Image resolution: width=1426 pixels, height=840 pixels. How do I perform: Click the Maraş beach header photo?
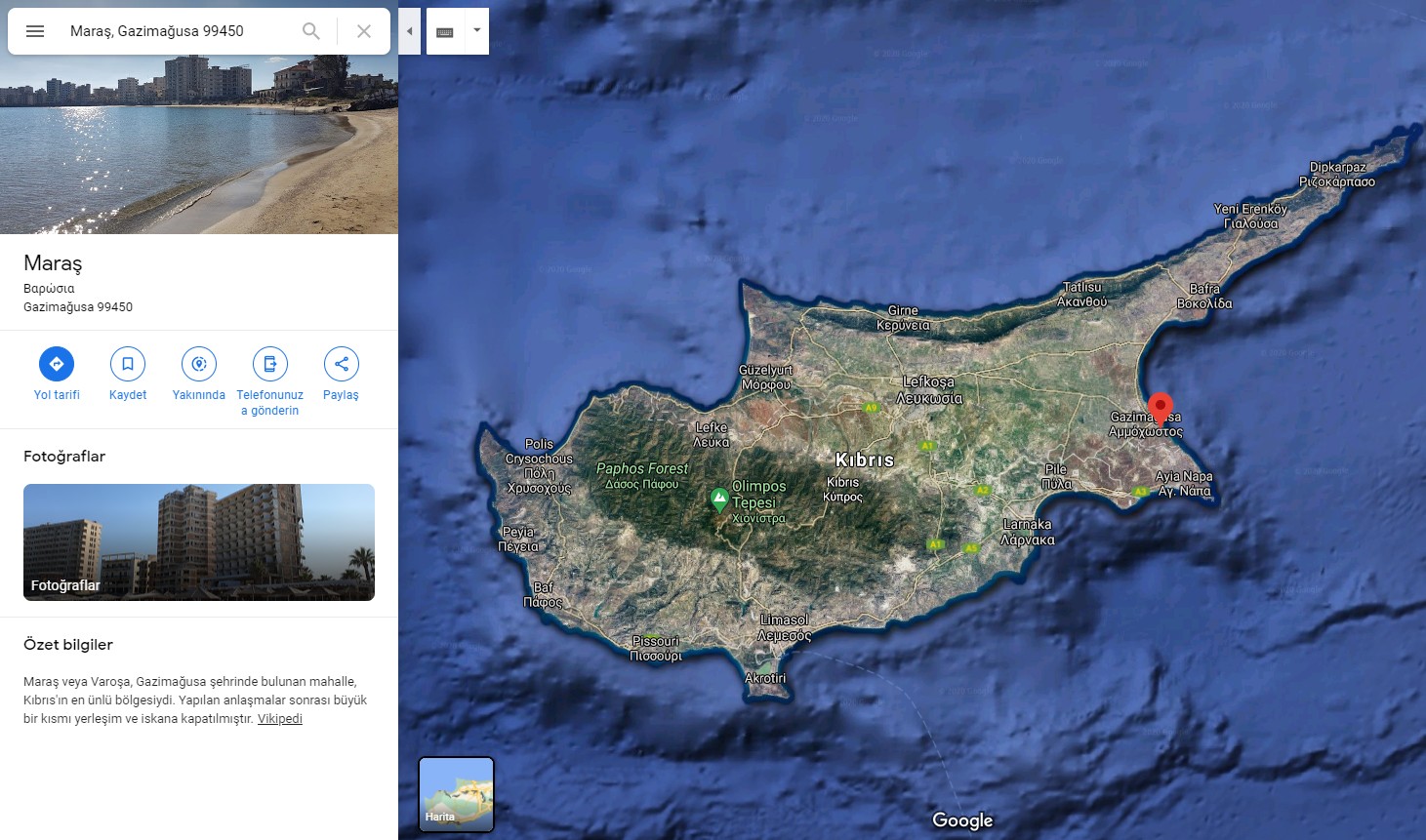(x=199, y=146)
